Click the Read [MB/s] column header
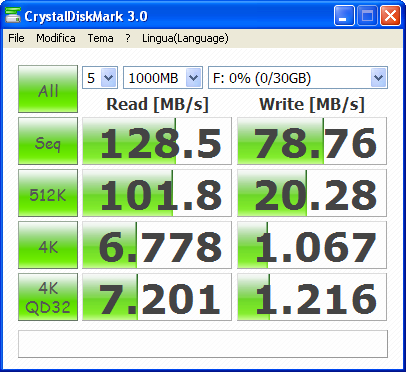Viewport: 406px width, 372px height. point(157,104)
